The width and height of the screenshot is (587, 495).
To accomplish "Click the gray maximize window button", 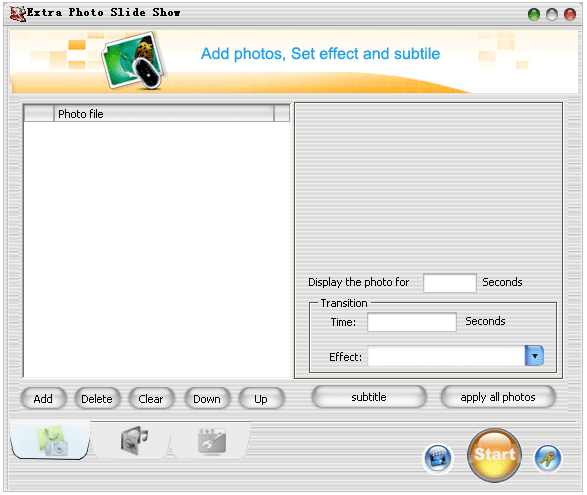I will click(x=552, y=14).
